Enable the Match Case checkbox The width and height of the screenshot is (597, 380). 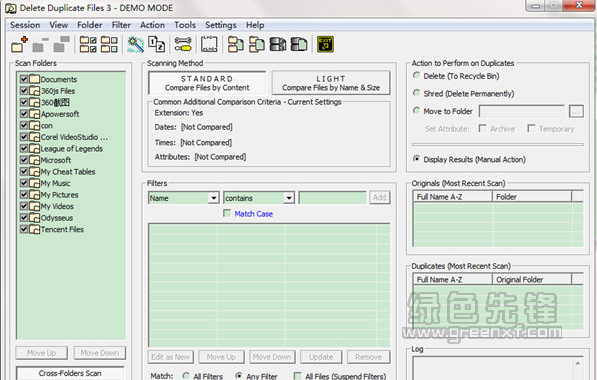[x=227, y=213]
